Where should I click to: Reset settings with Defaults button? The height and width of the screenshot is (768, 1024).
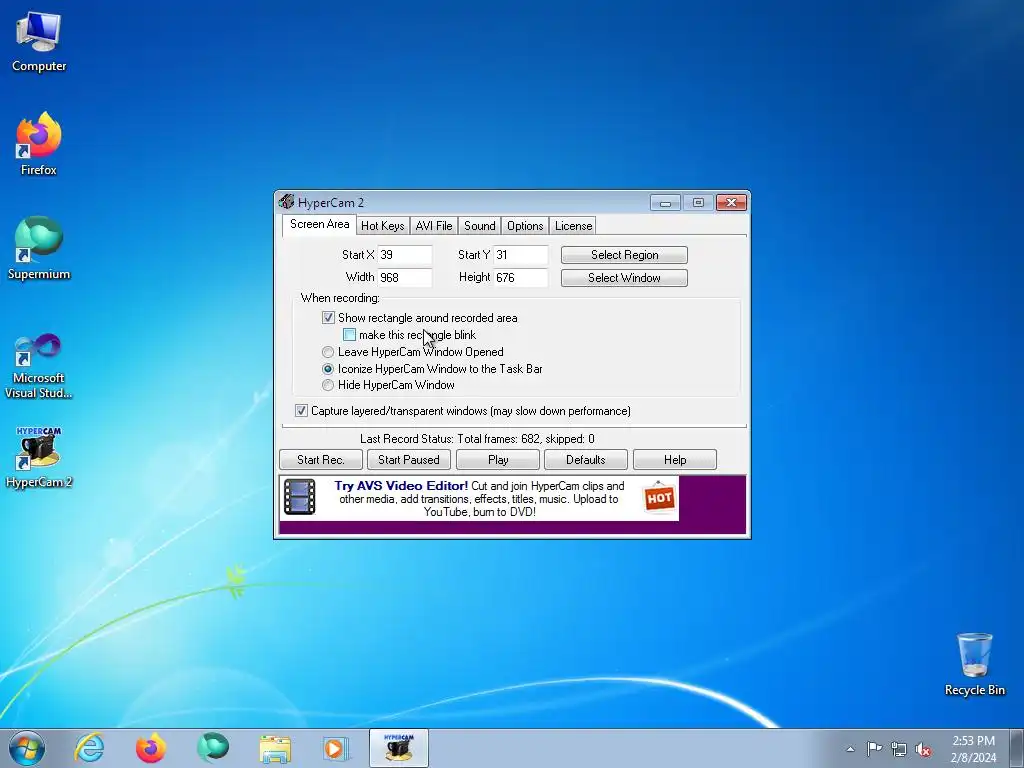click(x=586, y=460)
